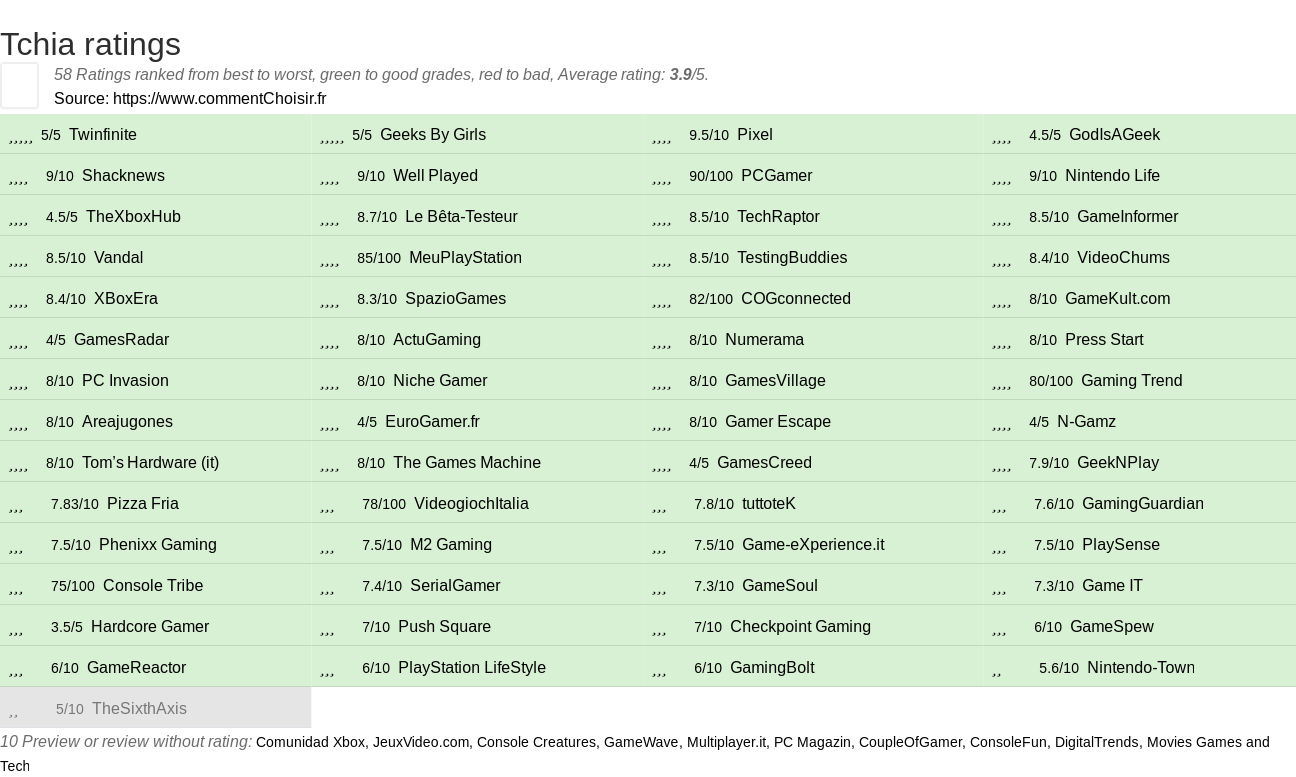
Task: Open the commentChoisir.fr source link
Action: [219, 98]
